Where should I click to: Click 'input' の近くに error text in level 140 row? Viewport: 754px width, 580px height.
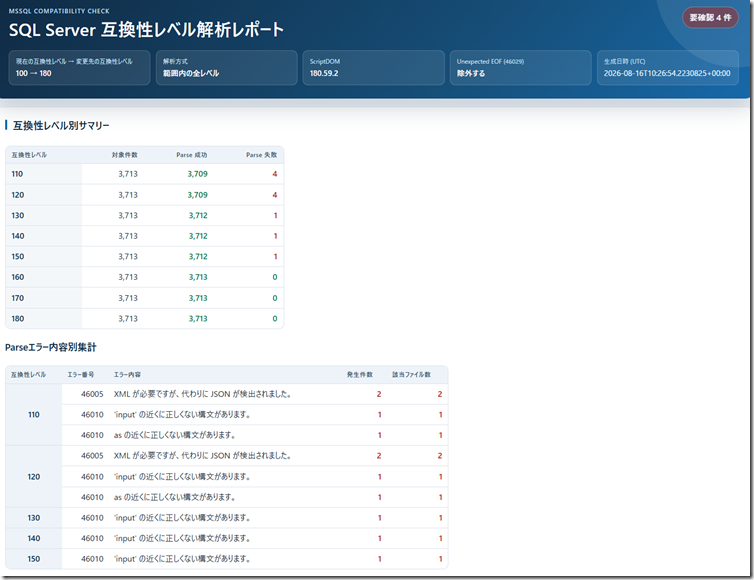(x=182, y=539)
